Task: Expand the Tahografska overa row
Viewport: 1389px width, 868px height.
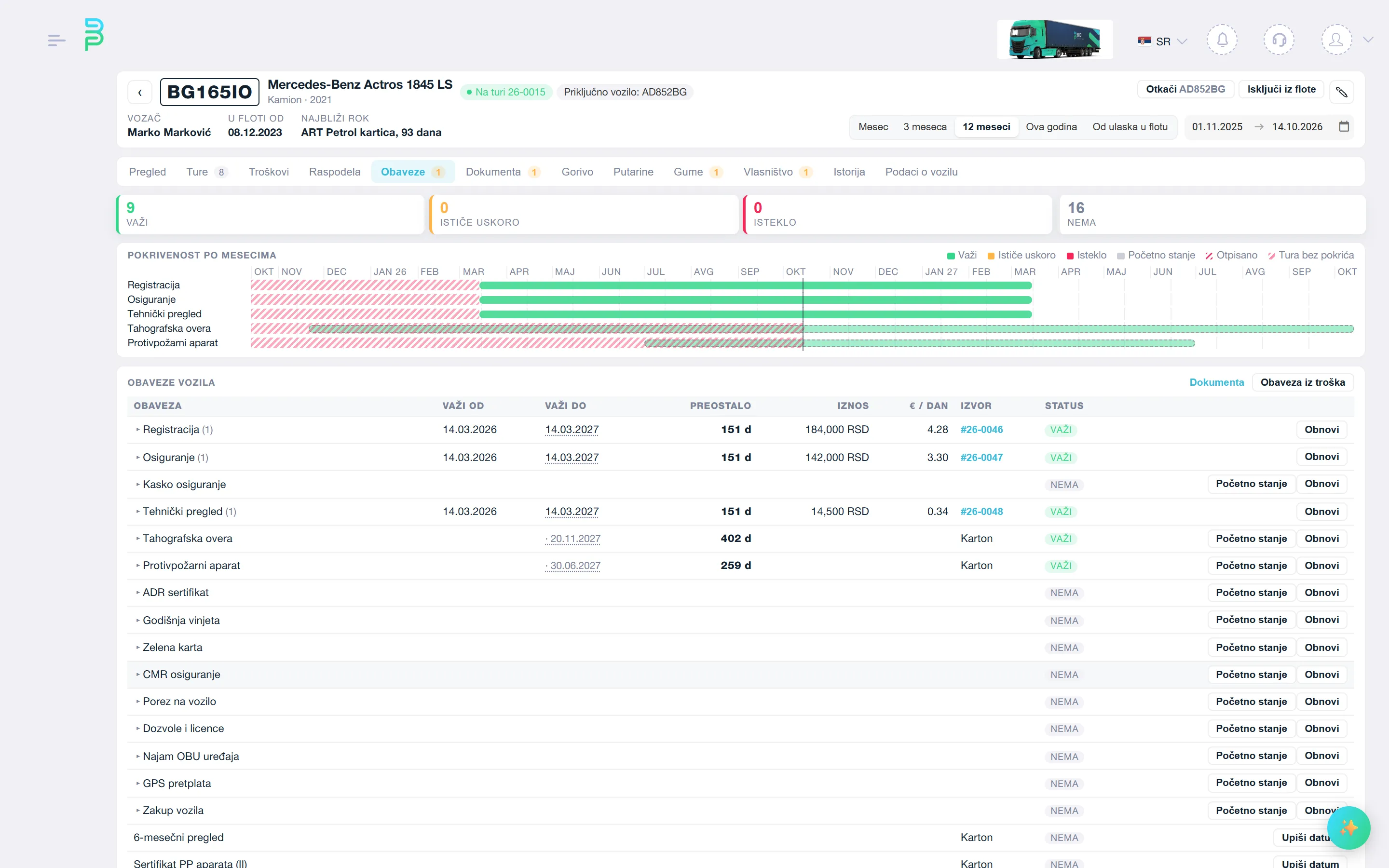Action: click(x=138, y=539)
